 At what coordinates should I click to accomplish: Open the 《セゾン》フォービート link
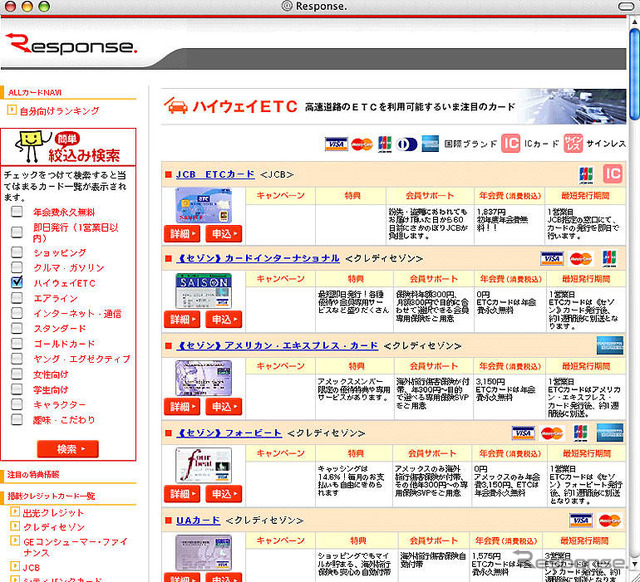[229, 433]
